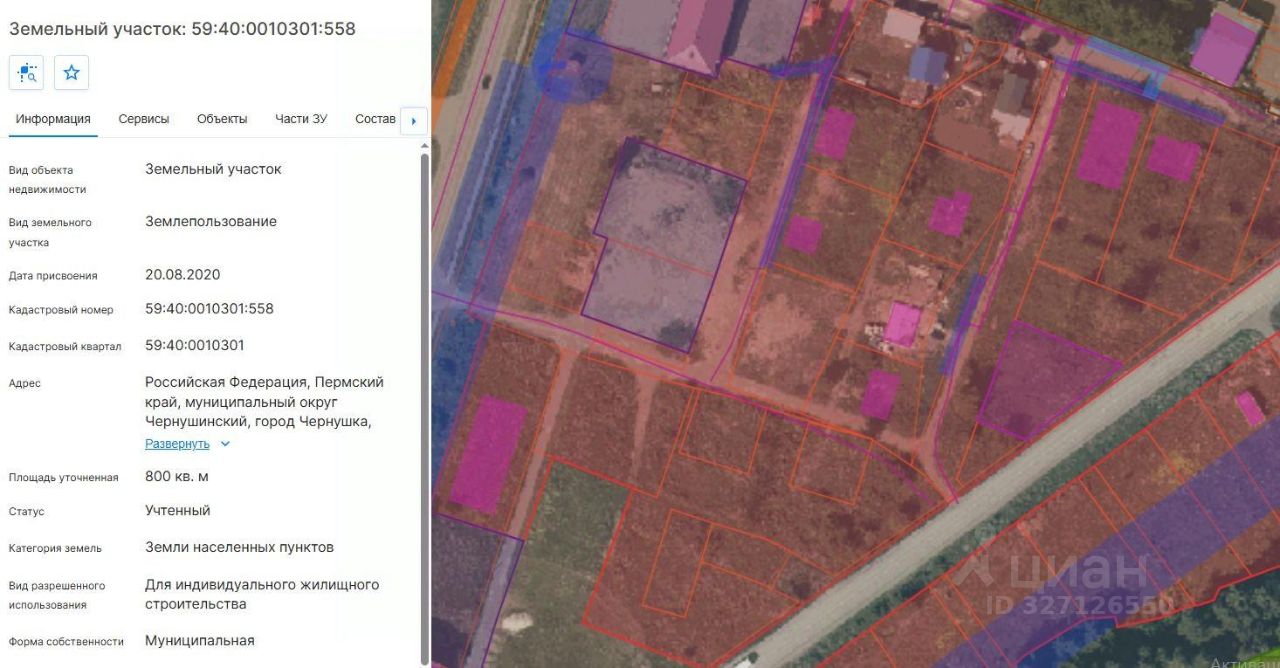1280x668 pixels.
Task: Select the title text Земельный участок: 59:40:0010301:558
Action: (x=182, y=29)
